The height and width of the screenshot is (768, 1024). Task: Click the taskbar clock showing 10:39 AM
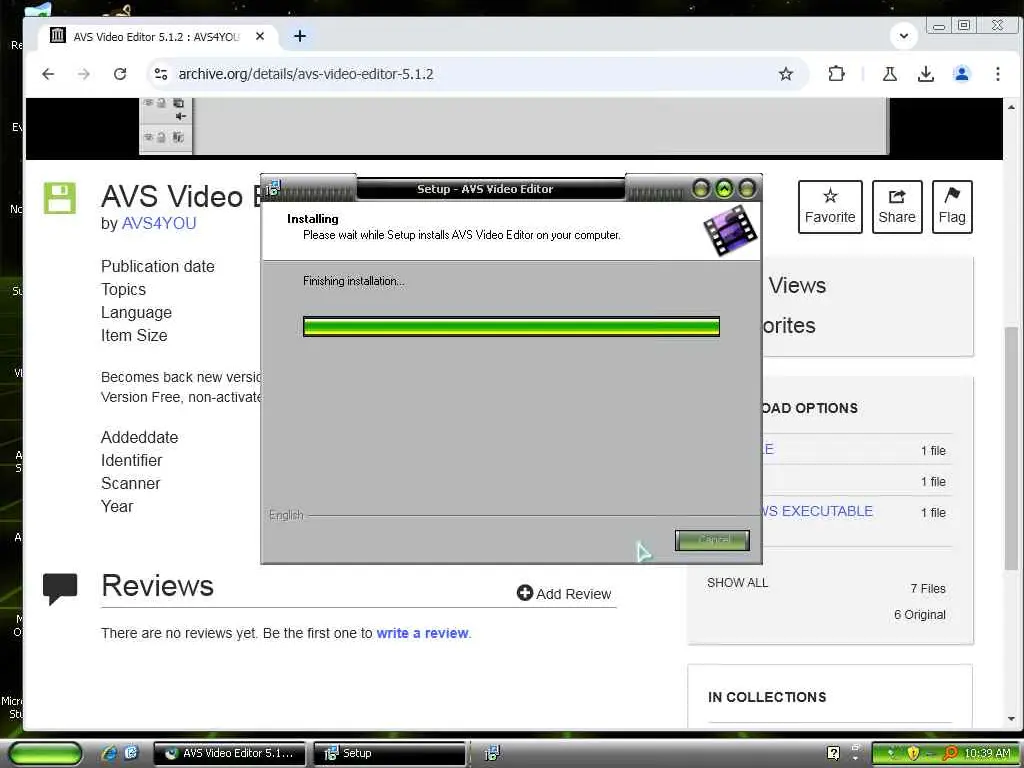pyautogui.click(x=987, y=753)
